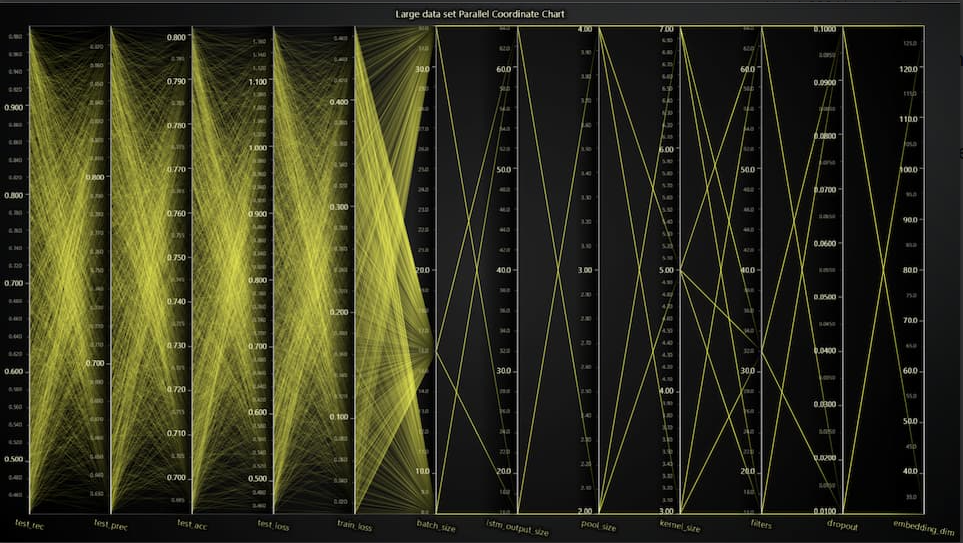This screenshot has width=963, height=543.
Task: Click the 10.0 tick on batch_size axis
Action: 423,472
